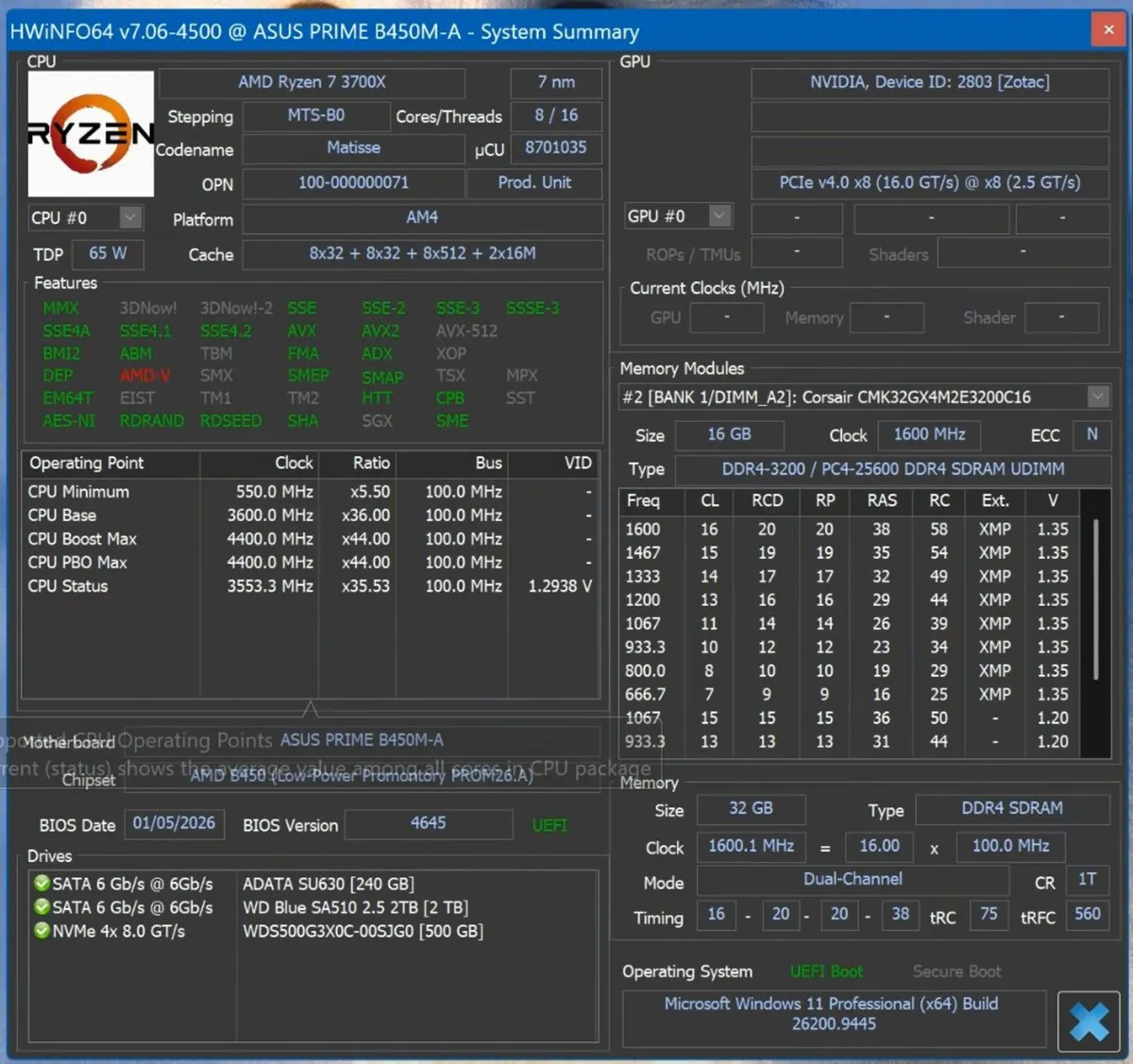Click the AVX-512 feature label
The width and height of the screenshot is (1133, 1064).
click(466, 330)
